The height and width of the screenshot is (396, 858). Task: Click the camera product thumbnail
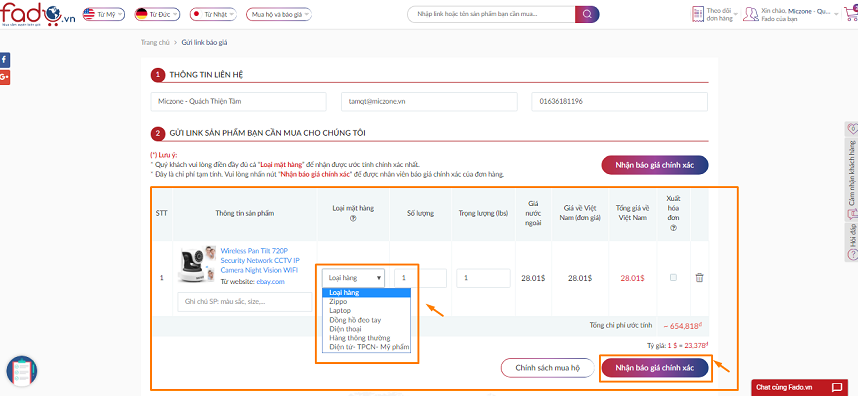tap(196, 264)
